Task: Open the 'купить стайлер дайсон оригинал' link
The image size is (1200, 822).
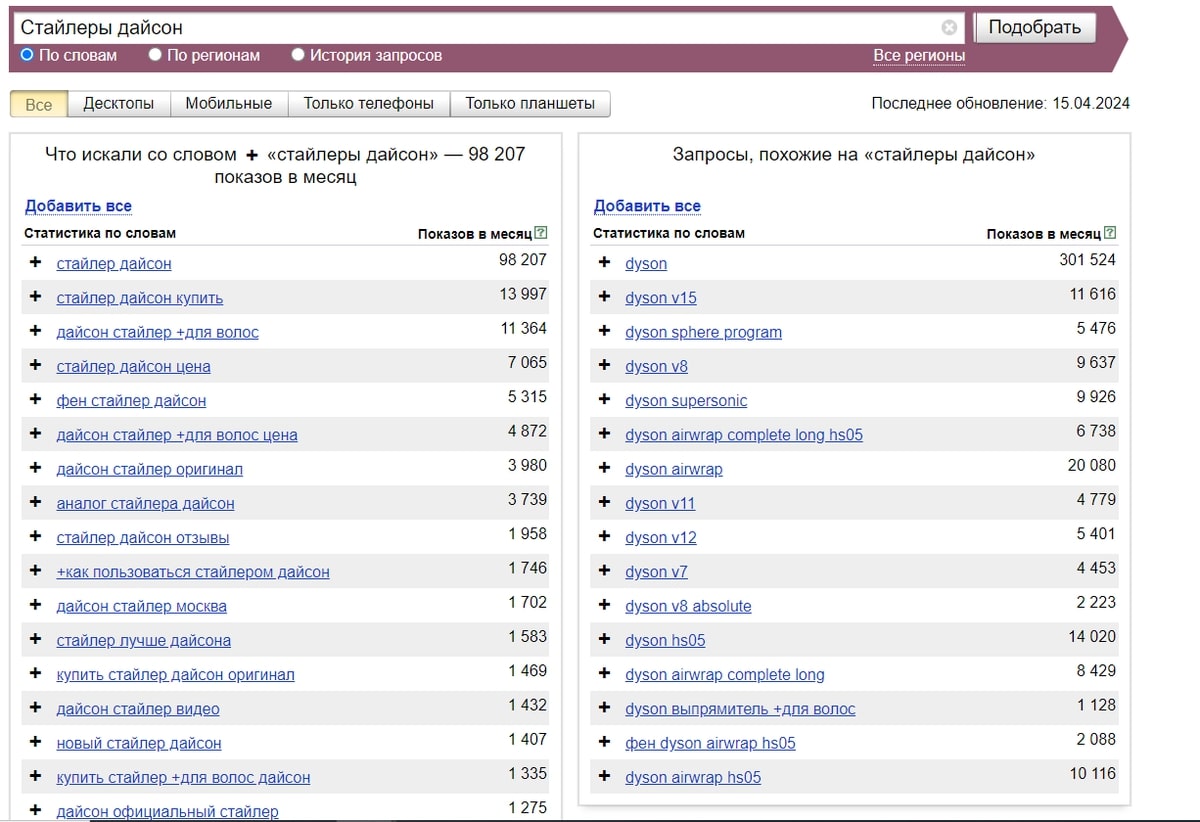Action: pos(176,675)
